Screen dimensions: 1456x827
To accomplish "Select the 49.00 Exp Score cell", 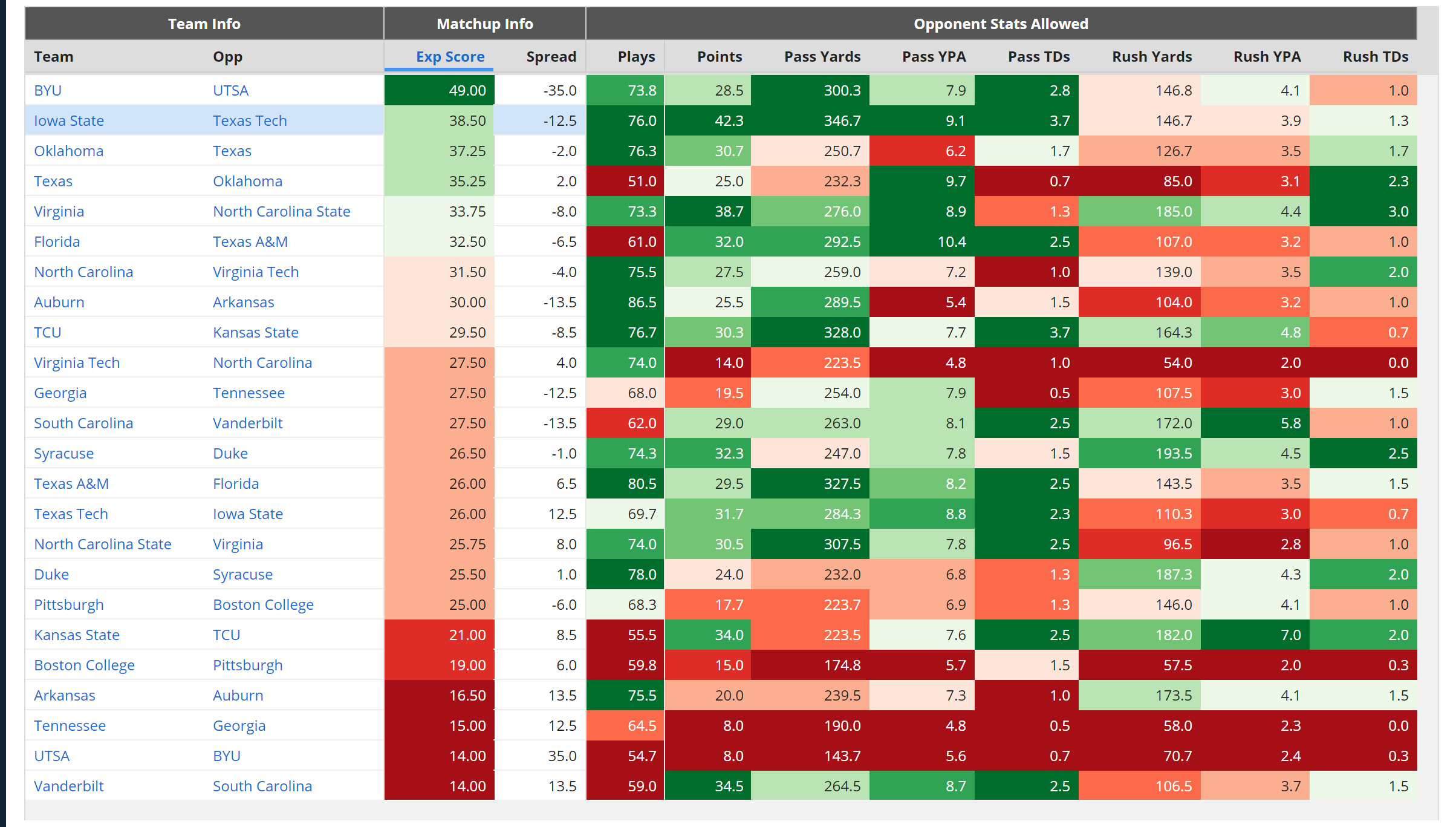I will [x=440, y=90].
